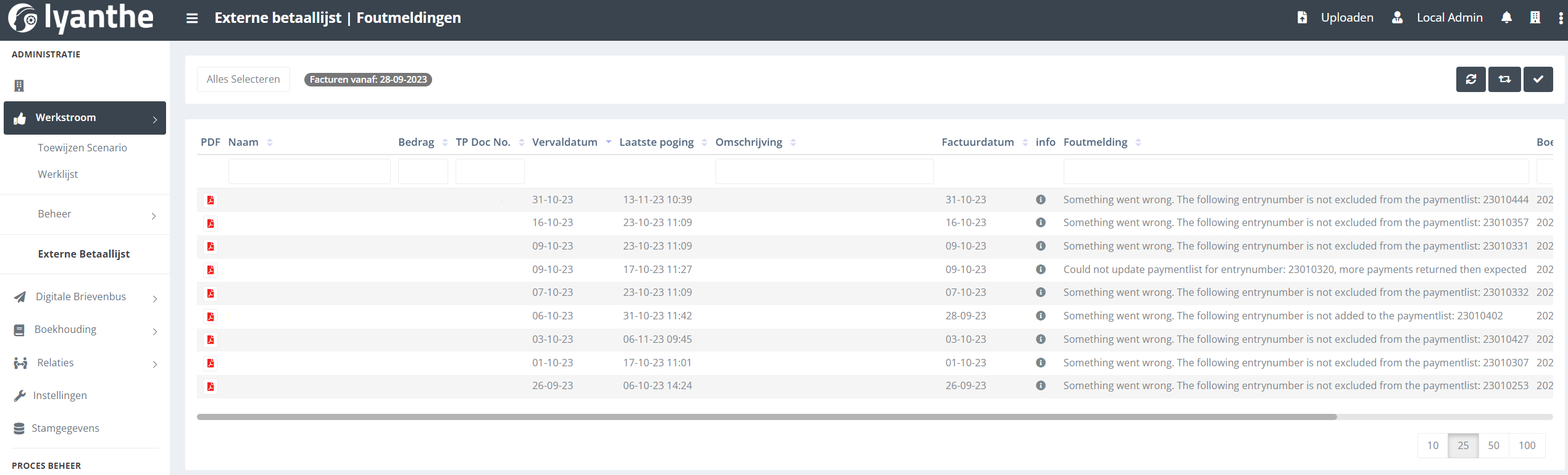The height and width of the screenshot is (475, 1568).
Task: Click the building icon under Administratie
Action: click(x=19, y=86)
